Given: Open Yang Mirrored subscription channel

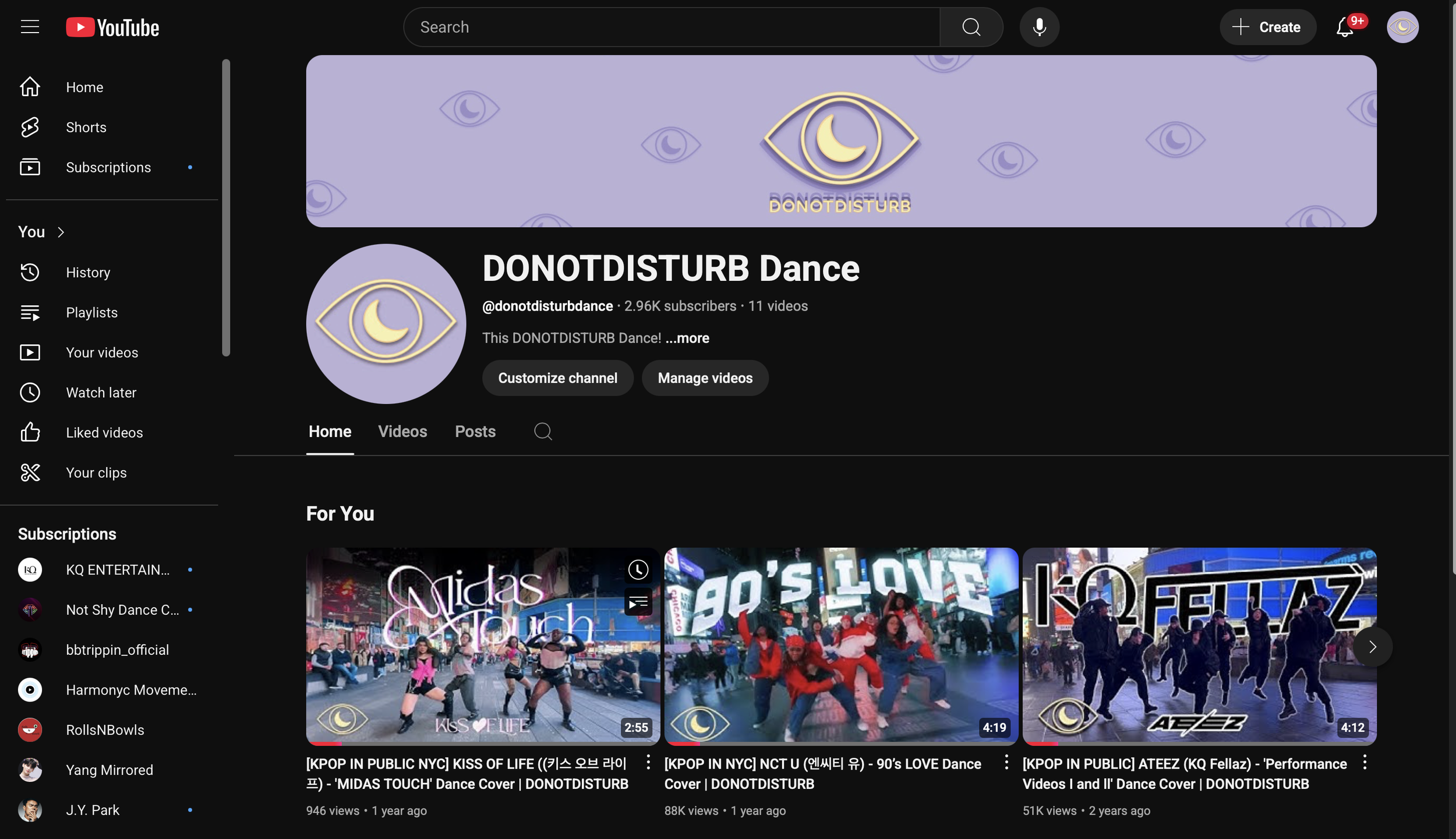Looking at the screenshot, I should 112,770.
